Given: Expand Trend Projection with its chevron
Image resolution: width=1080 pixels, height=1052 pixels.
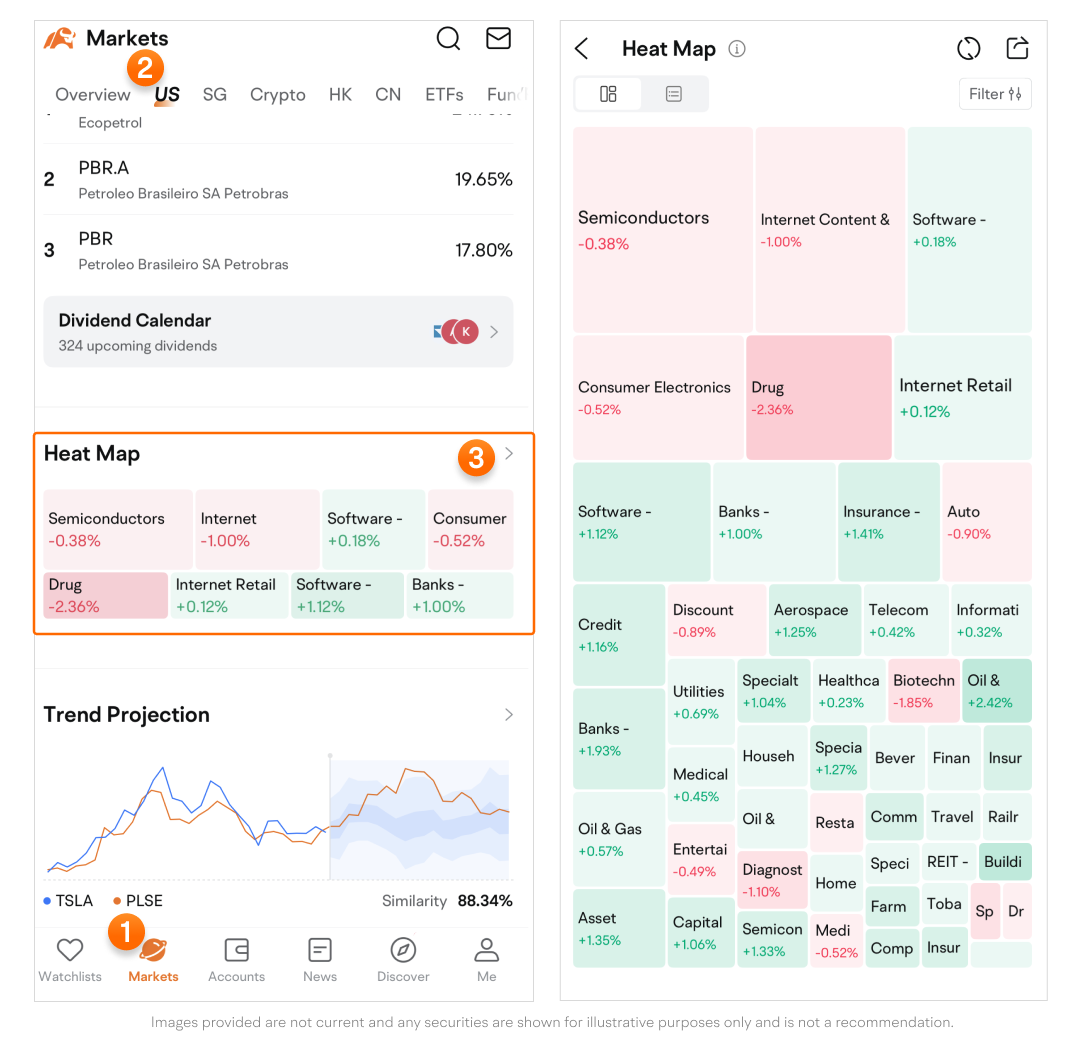Looking at the screenshot, I should pos(509,715).
